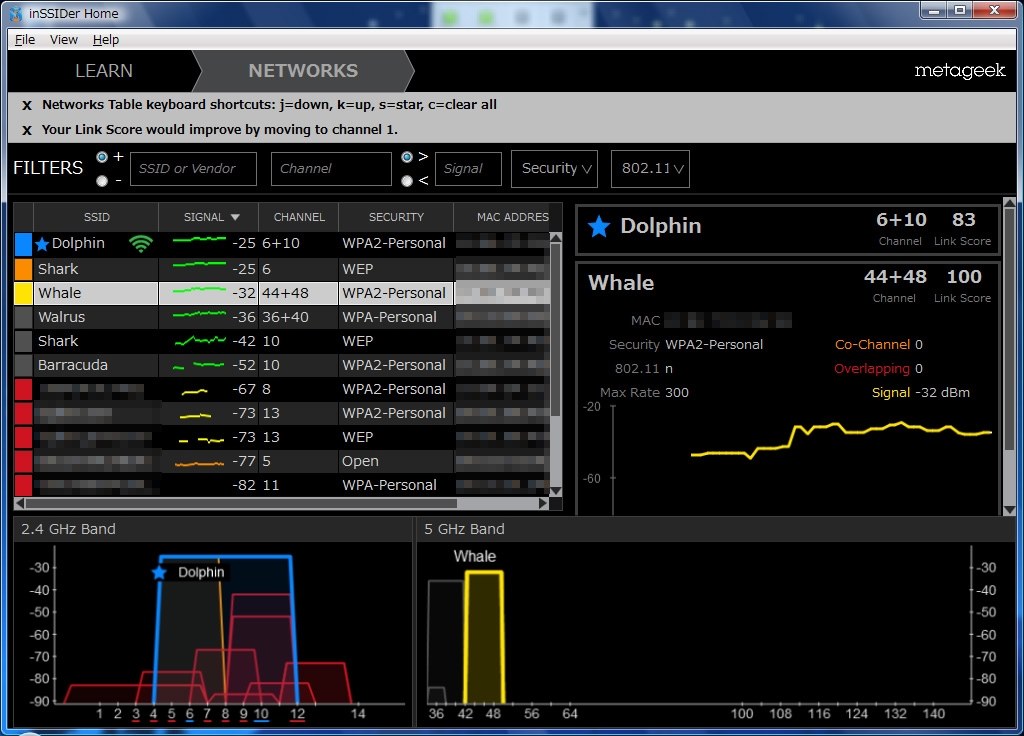Click the star marker on Dolphin in 2.4 GHz graph
This screenshot has width=1024, height=736.
[x=158, y=573]
